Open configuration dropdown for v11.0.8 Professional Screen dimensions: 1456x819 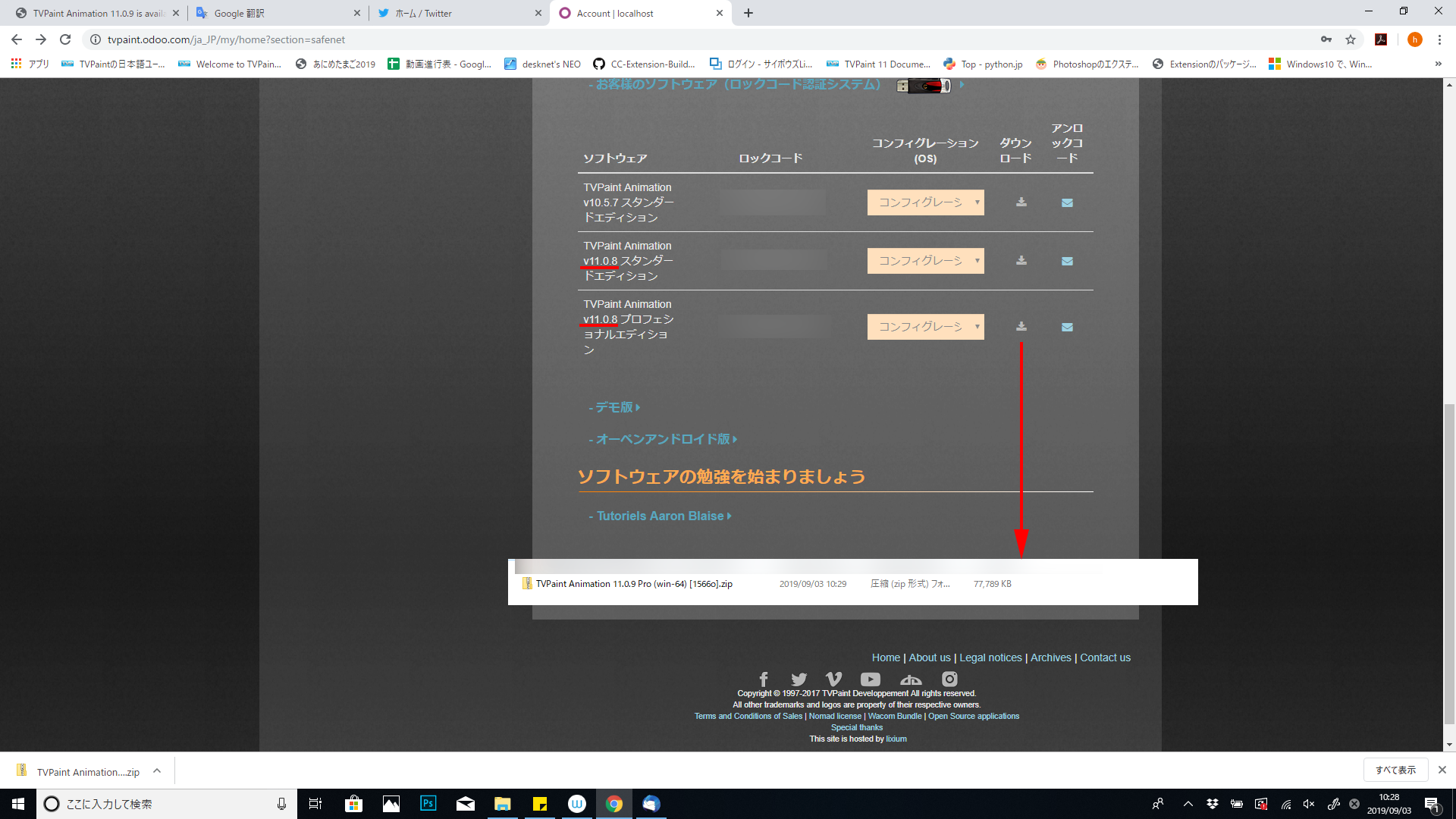[x=925, y=327]
